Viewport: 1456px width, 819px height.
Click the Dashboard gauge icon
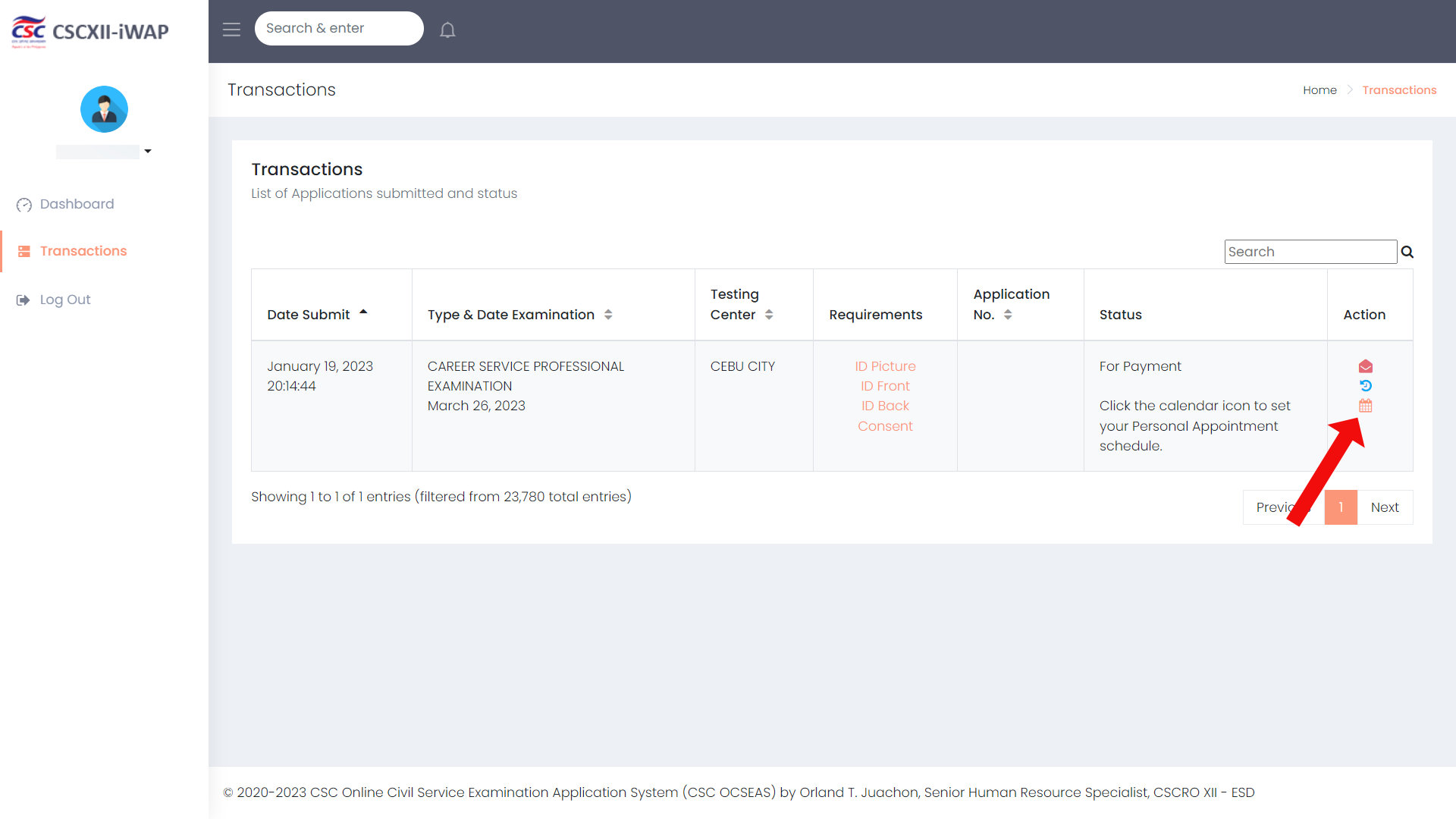pyautogui.click(x=24, y=205)
